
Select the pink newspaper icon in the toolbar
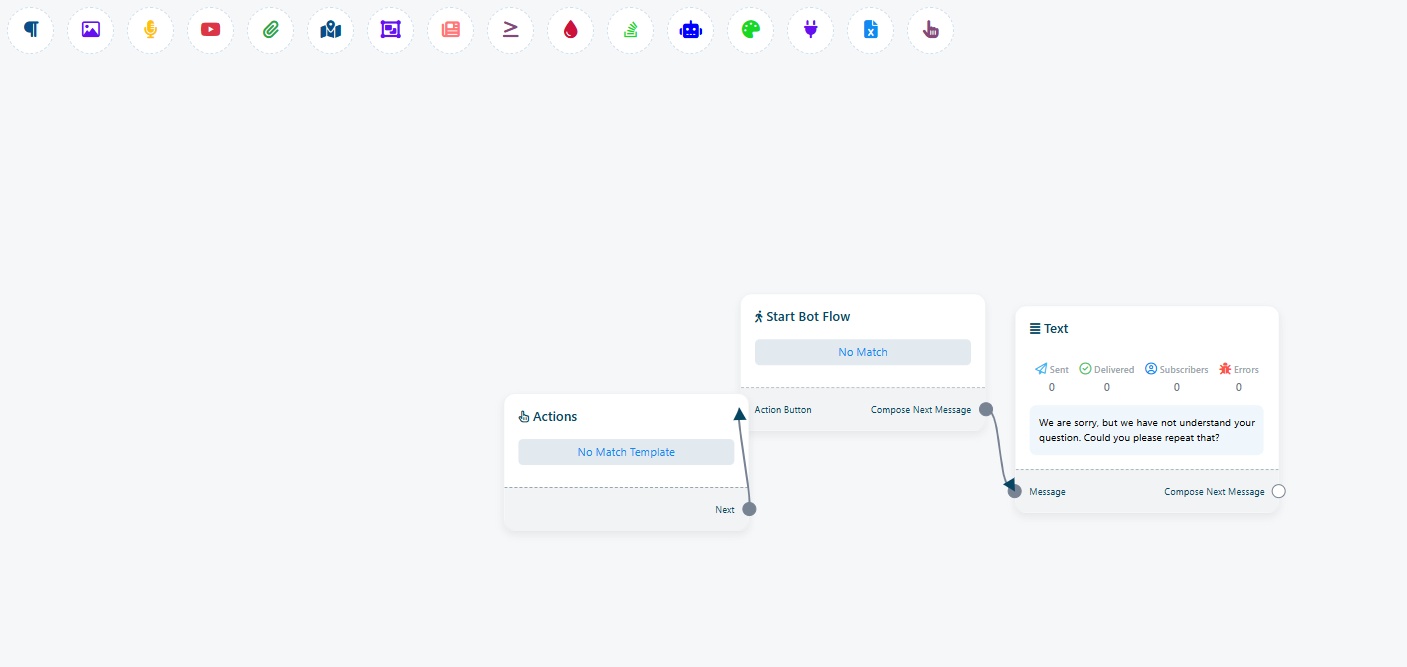coord(451,30)
